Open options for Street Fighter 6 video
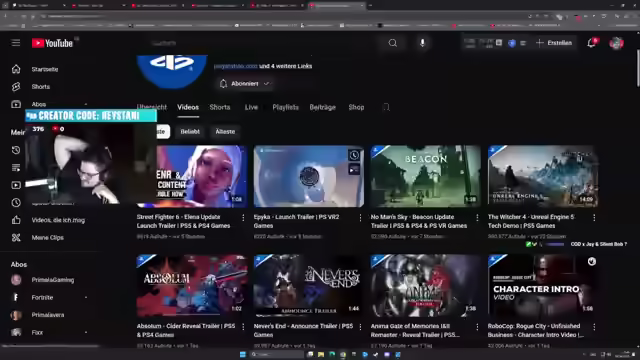This screenshot has height=360, width=640. [243, 218]
